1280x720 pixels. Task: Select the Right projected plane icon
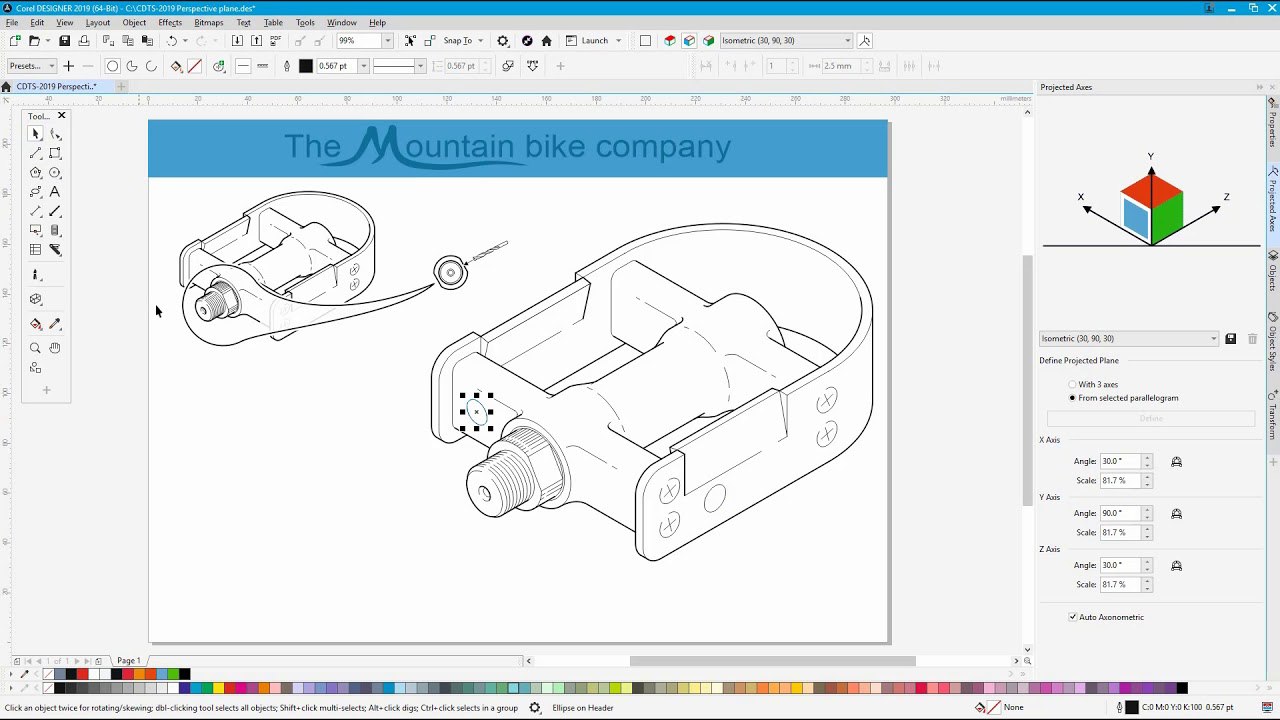708,41
